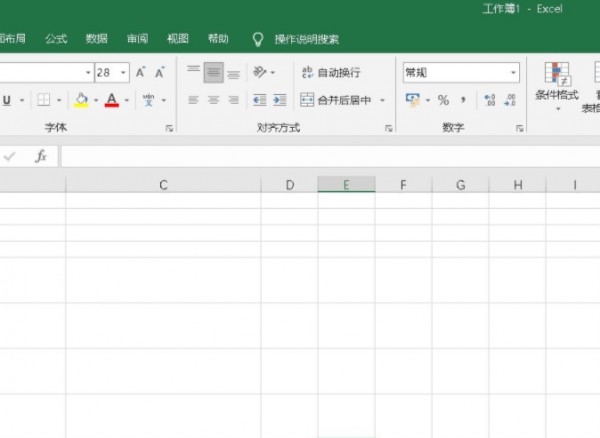Align text to the right
Image resolution: width=600 pixels, height=438 pixels.
pyautogui.click(x=233, y=100)
